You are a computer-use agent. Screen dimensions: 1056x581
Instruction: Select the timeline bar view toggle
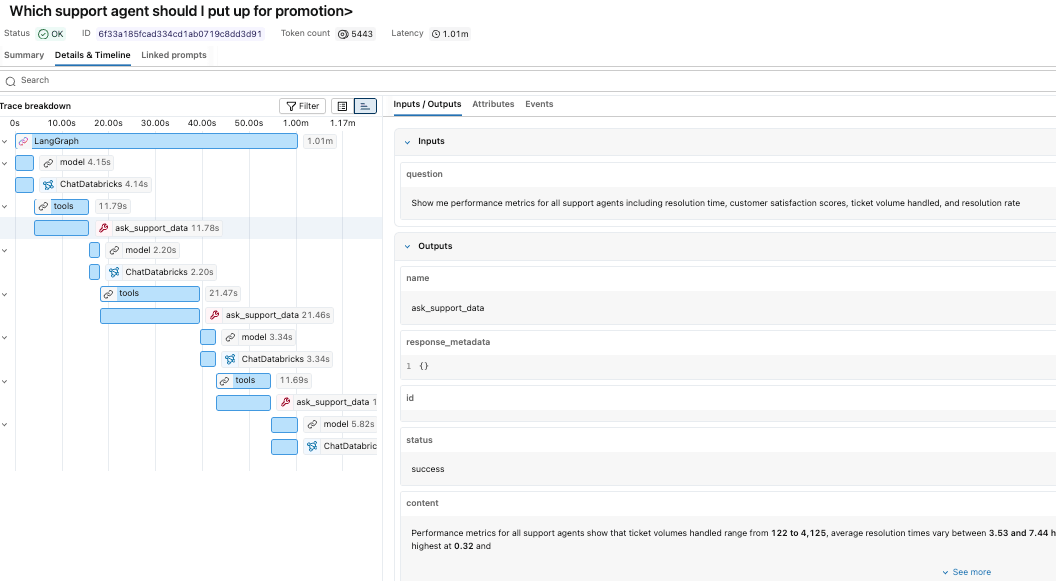[x=365, y=106]
